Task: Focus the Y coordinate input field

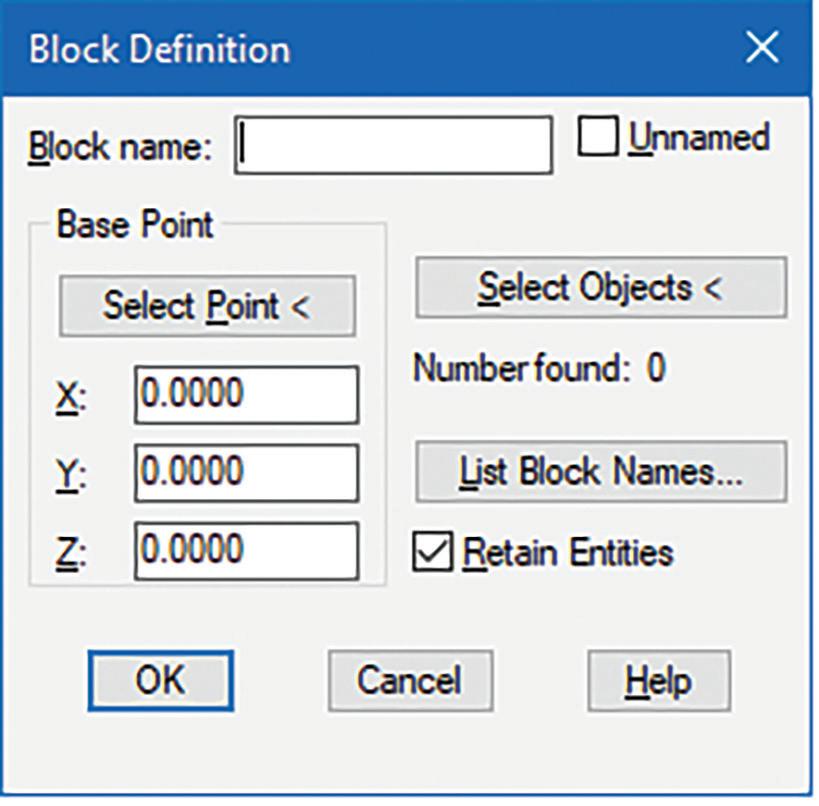Action: tap(246, 473)
